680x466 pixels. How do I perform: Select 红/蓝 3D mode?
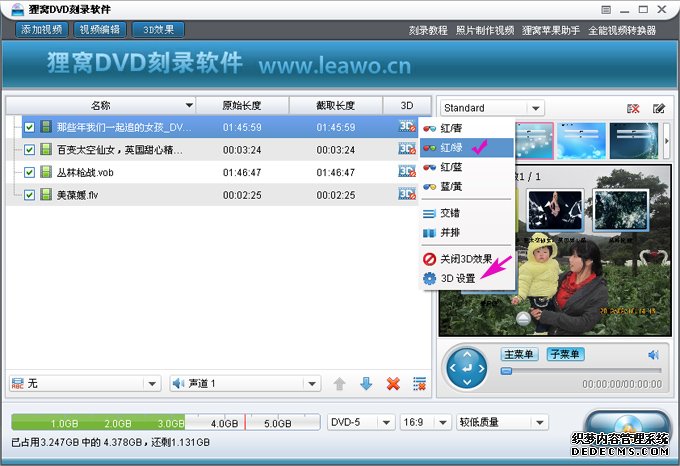pos(467,167)
